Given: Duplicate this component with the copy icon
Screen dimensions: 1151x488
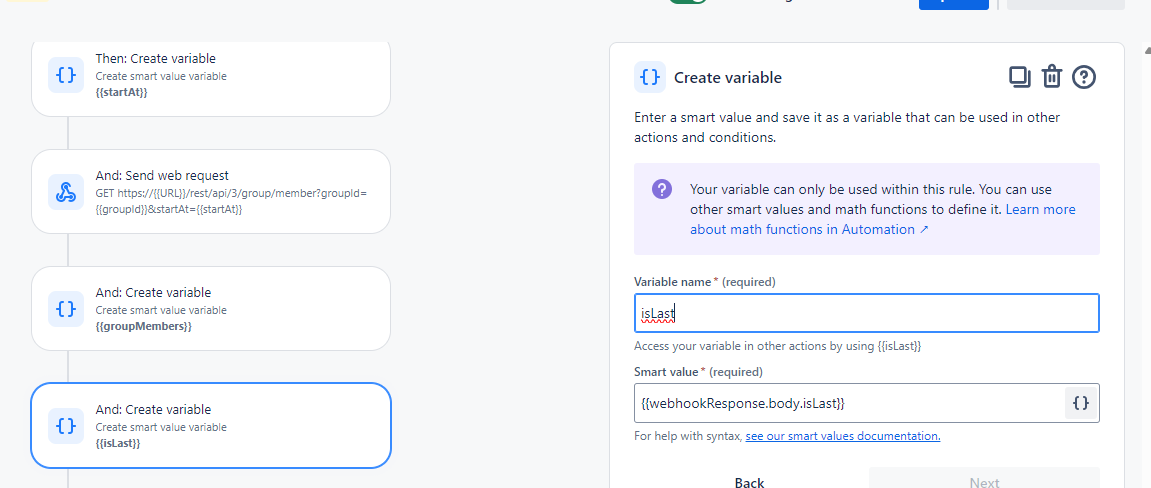Looking at the screenshot, I should tap(1019, 77).
